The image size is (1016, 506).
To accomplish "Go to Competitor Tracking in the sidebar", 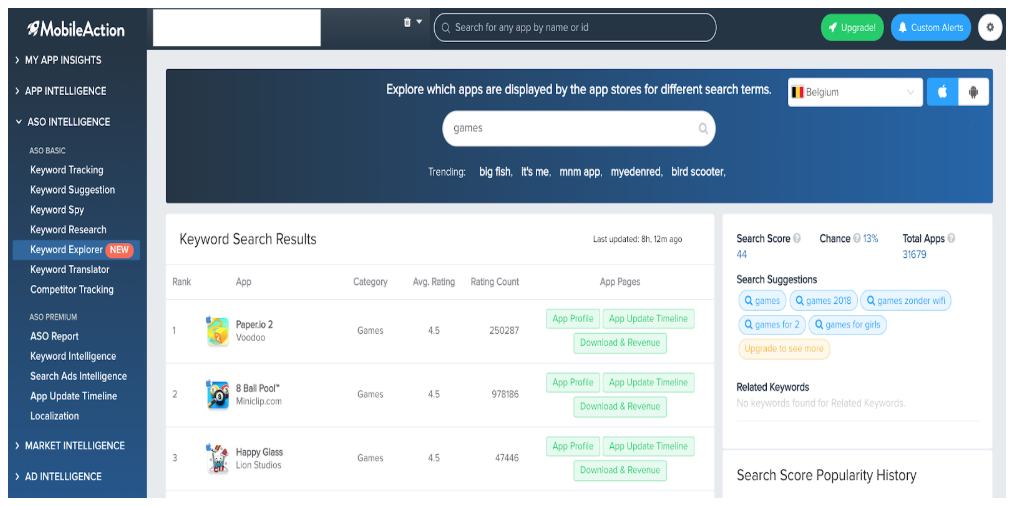I will pos(72,290).
